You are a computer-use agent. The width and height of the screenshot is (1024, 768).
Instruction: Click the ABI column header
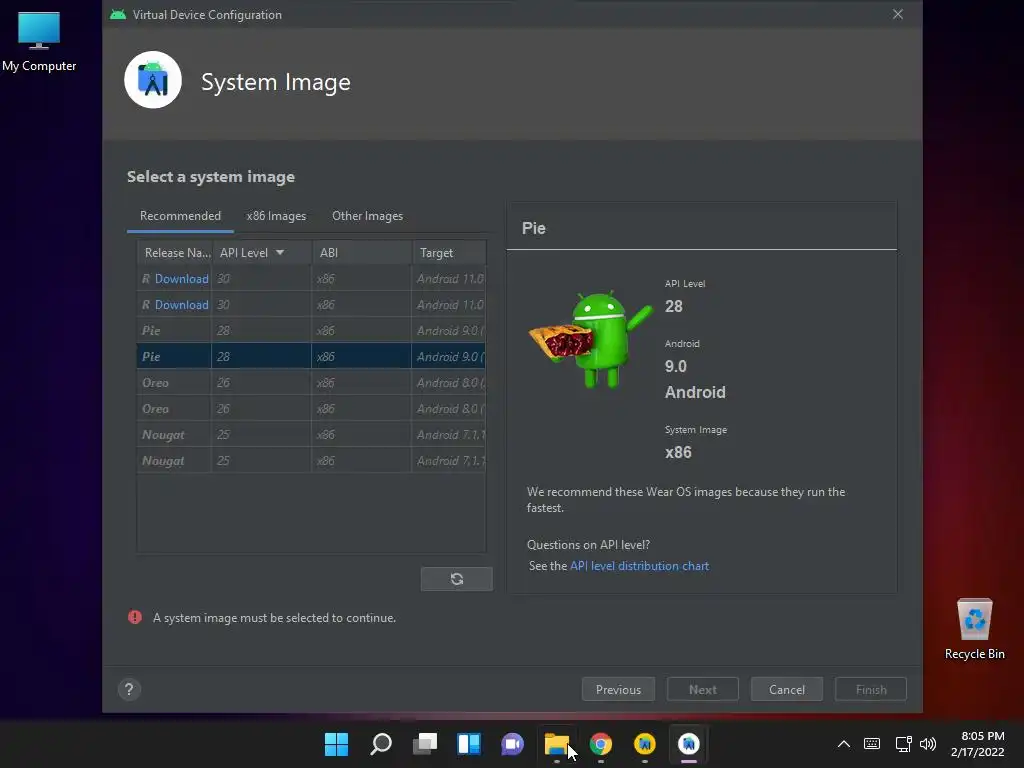[x=362, y=253]
